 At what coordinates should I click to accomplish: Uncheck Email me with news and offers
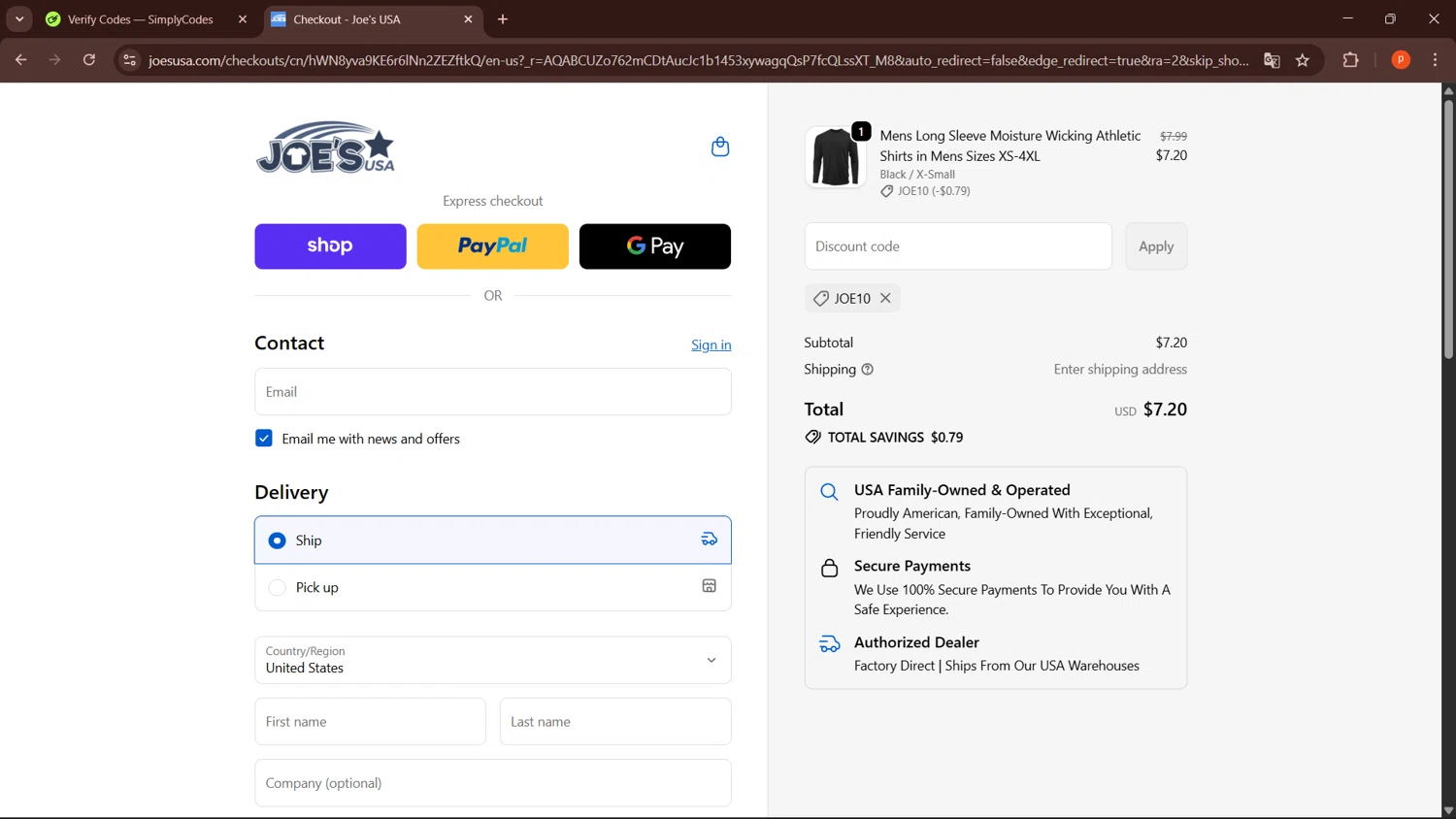264,439
